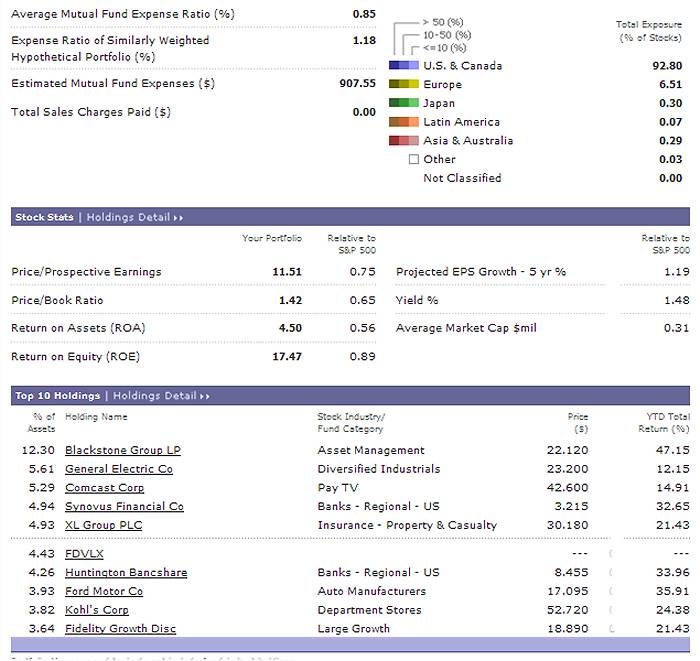This screenshot has height=661, width=700.
Task: Click the Japan green color swatch
Action: click(404, 103)
